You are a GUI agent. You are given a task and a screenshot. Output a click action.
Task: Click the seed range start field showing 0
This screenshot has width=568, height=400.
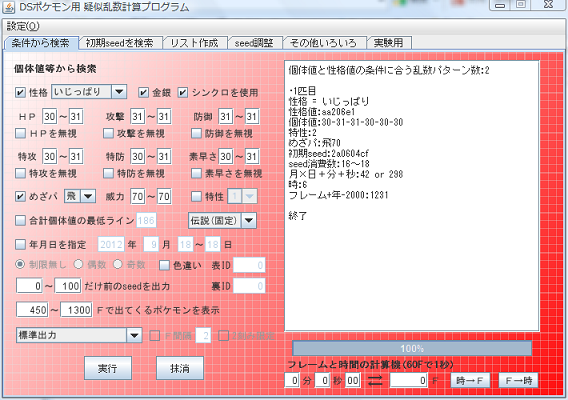pos(29,286)
